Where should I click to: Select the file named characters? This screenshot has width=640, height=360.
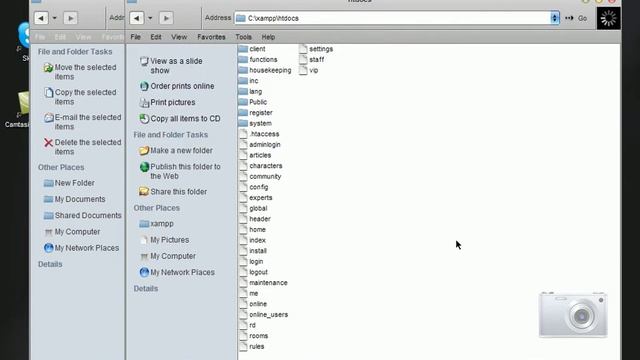(x=266, y=166)
